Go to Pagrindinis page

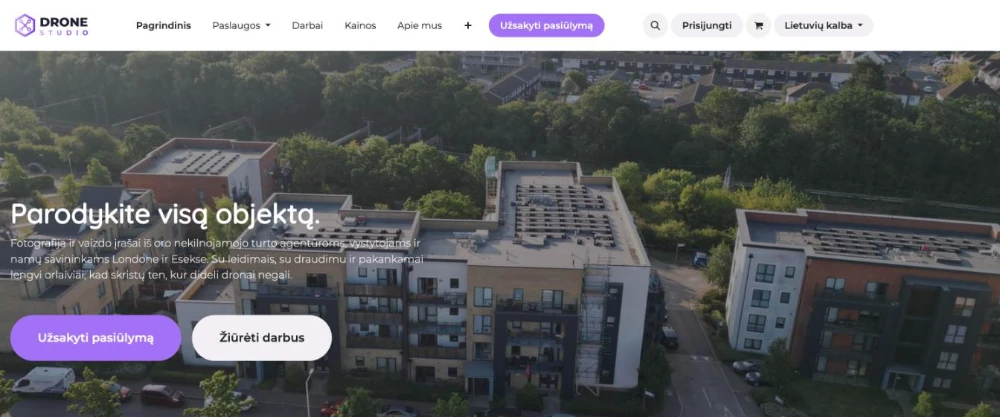163,26
